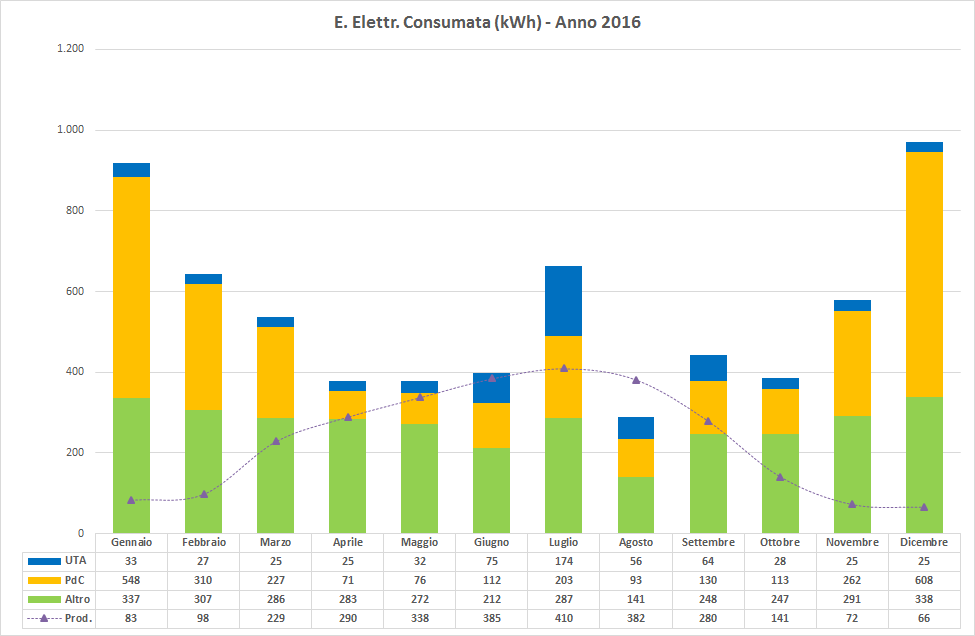Click the Prod. triangle marker at Marzo
Screen dimensions: 975x636
[276, 441]
